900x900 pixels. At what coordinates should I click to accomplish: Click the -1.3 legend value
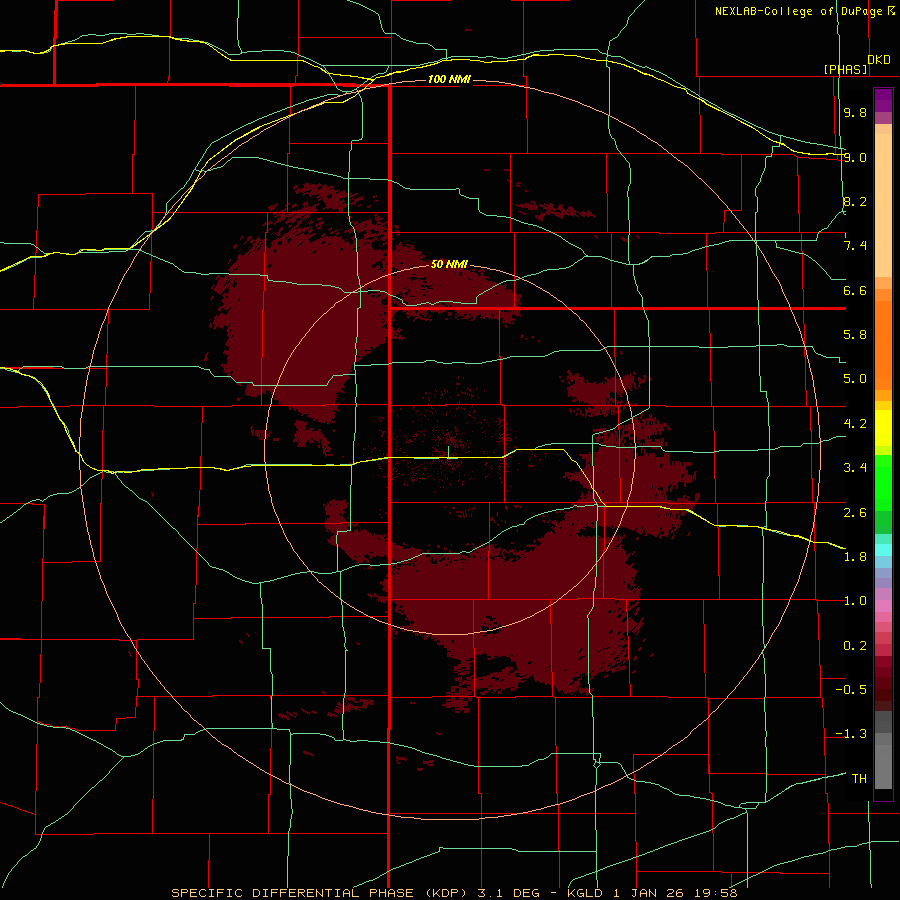(851, 734)
